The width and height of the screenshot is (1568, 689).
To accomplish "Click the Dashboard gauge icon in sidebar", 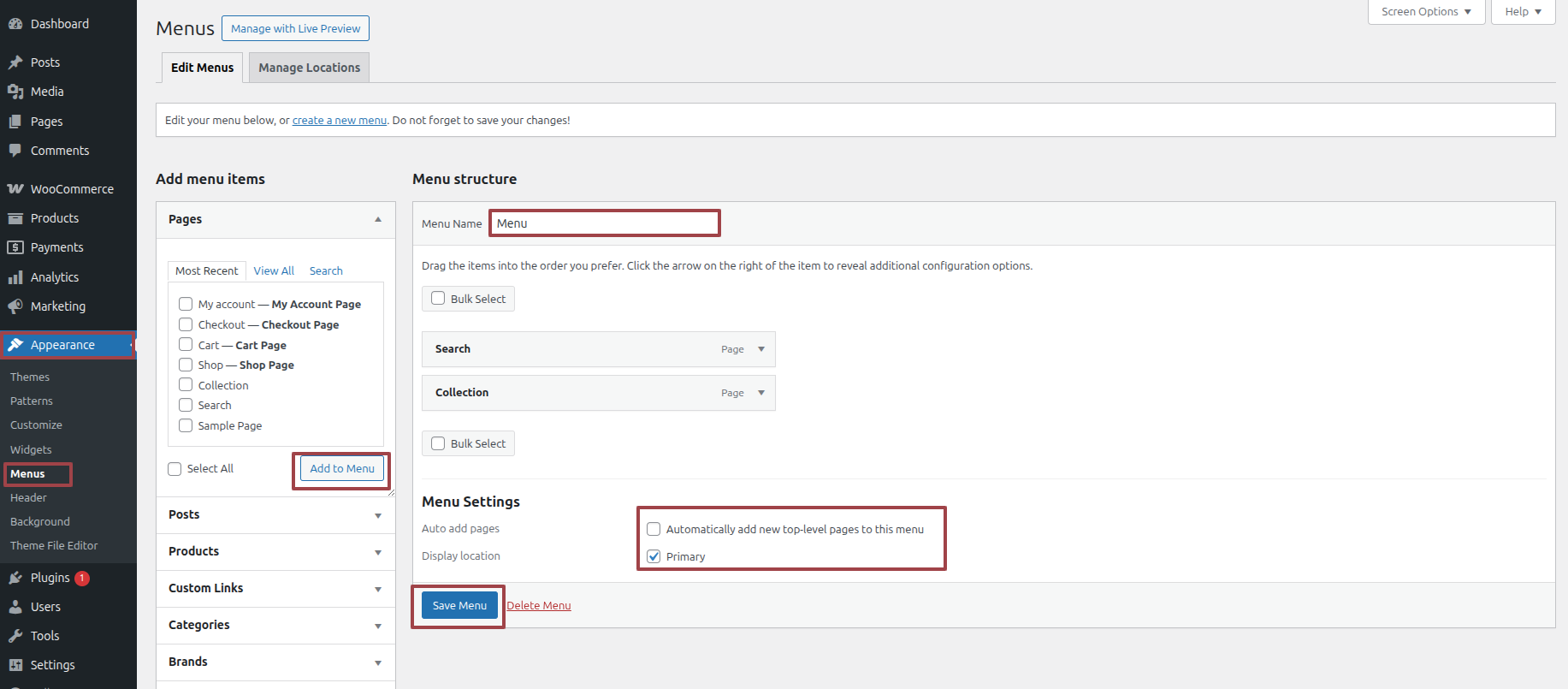I will pos(15,24).
